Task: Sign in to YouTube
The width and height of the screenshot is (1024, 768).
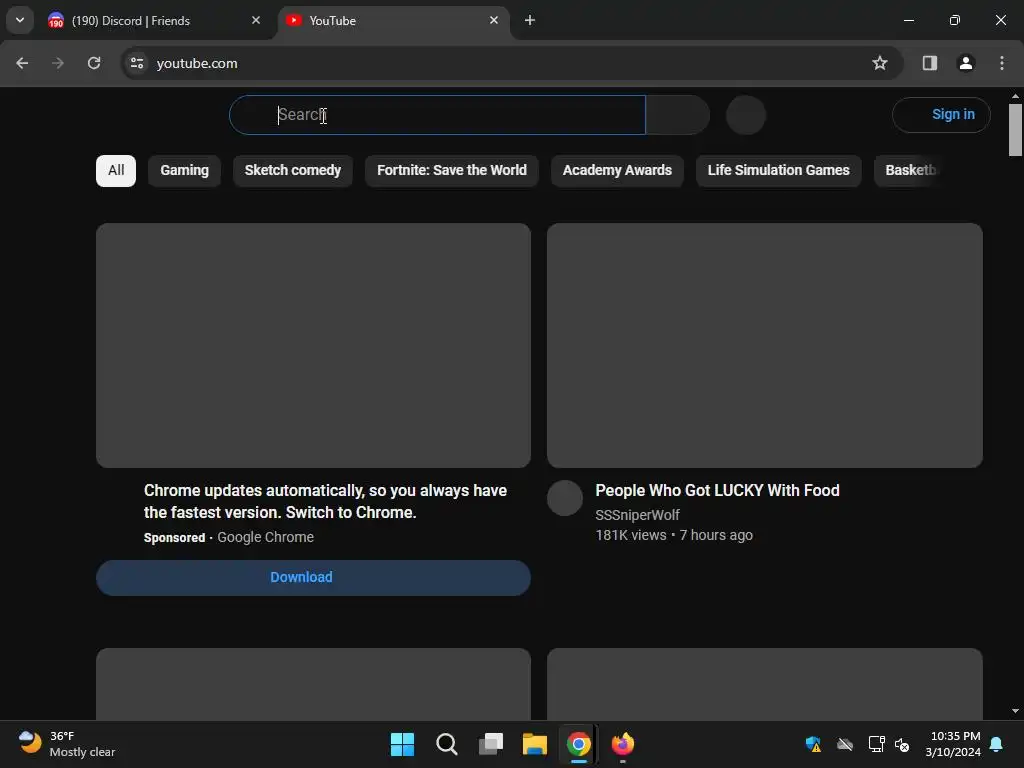Action: (x=941, y=115)
